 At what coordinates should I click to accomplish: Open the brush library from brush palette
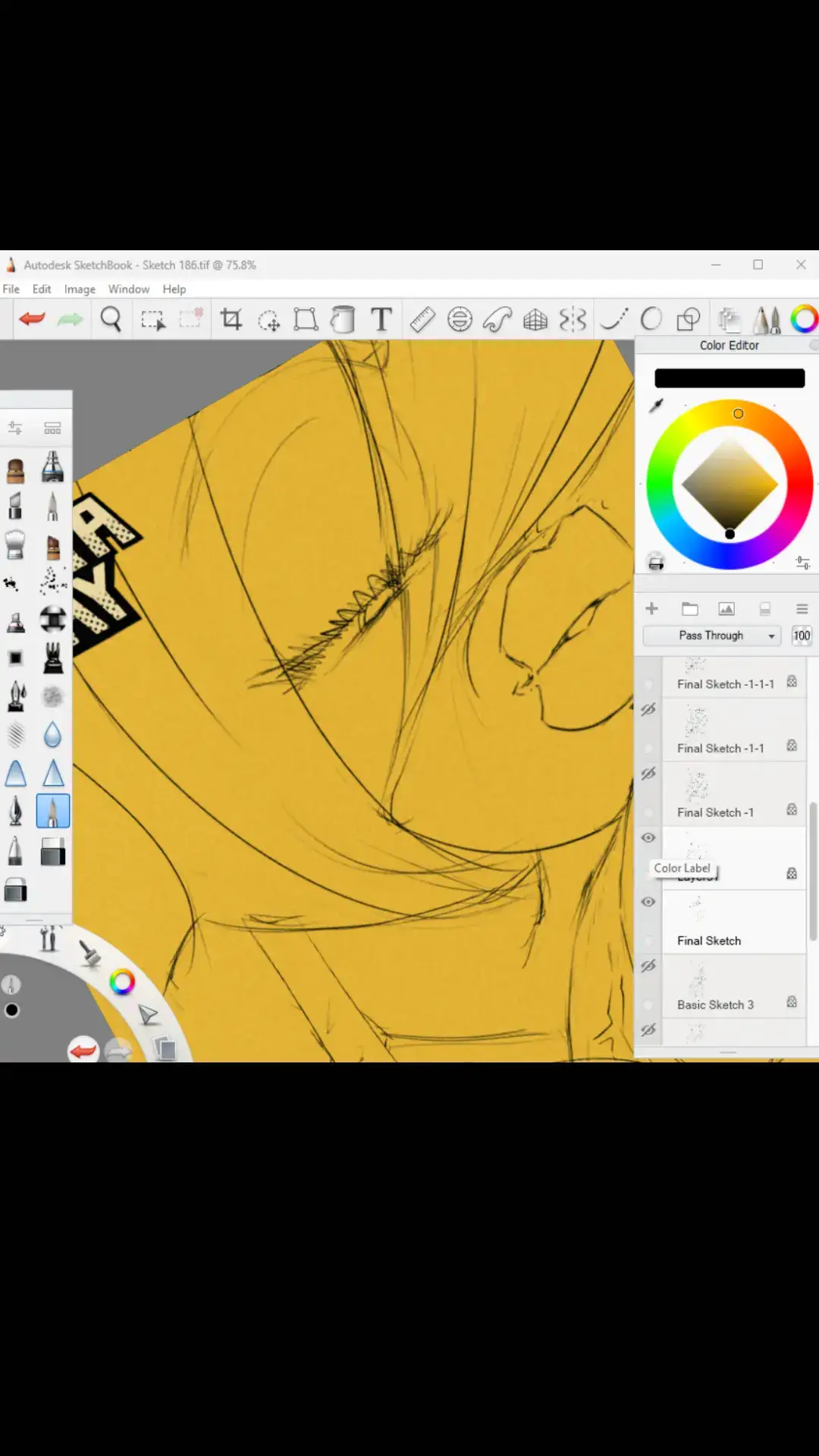point(52,428)
